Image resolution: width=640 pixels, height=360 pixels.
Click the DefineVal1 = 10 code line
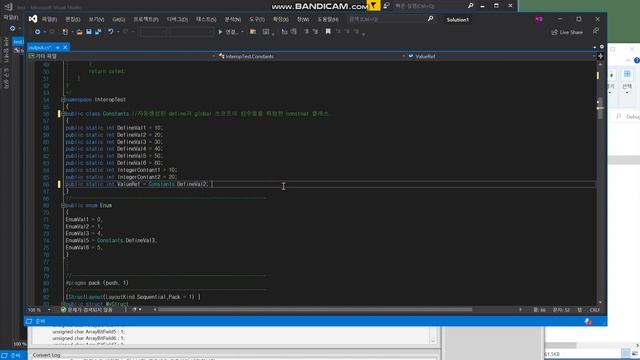(114, 128)
